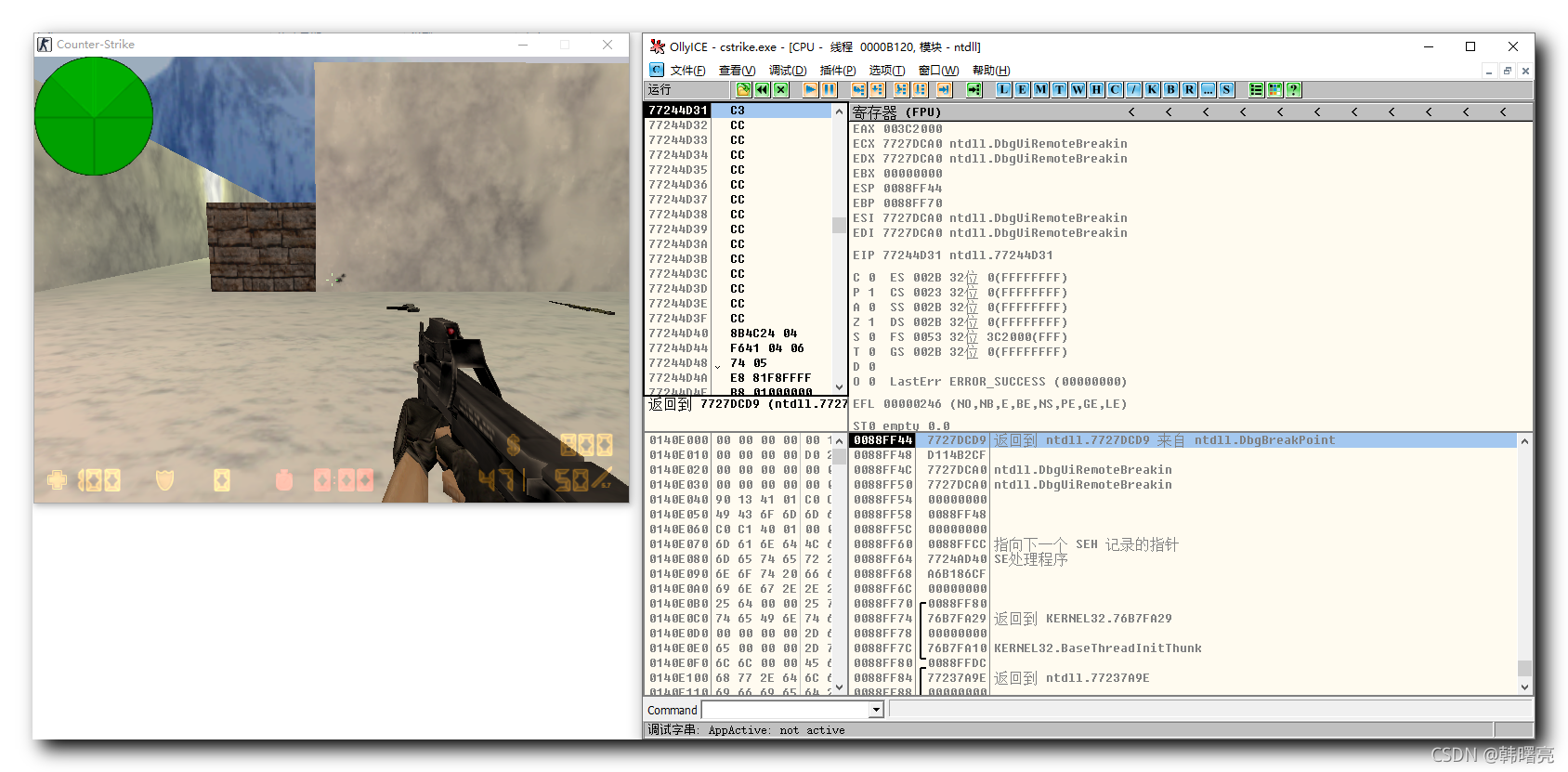Focus the Command input field

tap(785, 710)
